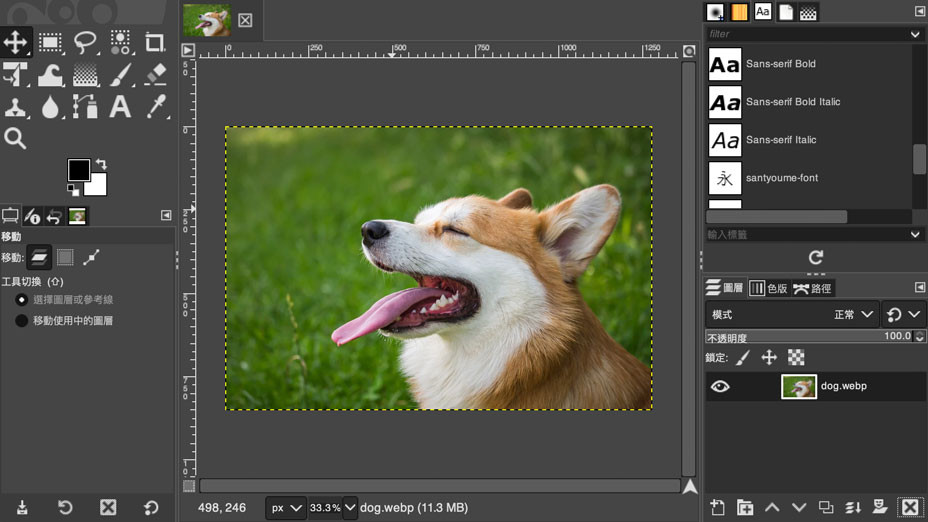Toggle the lock alpha channel checkerboard
The image size is (928, 522).
click(796, 357)
